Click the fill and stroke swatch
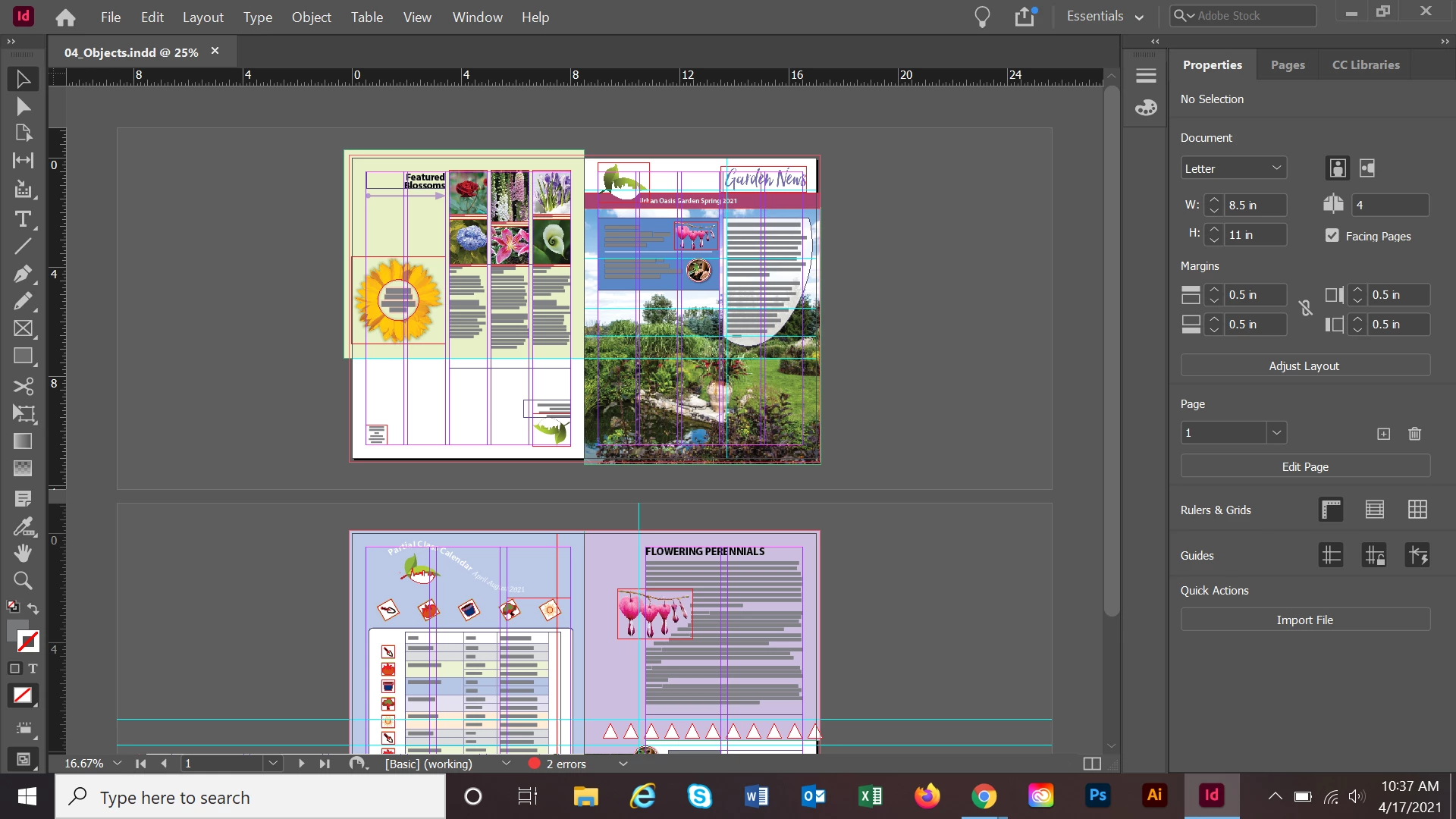 coord(23,635)
